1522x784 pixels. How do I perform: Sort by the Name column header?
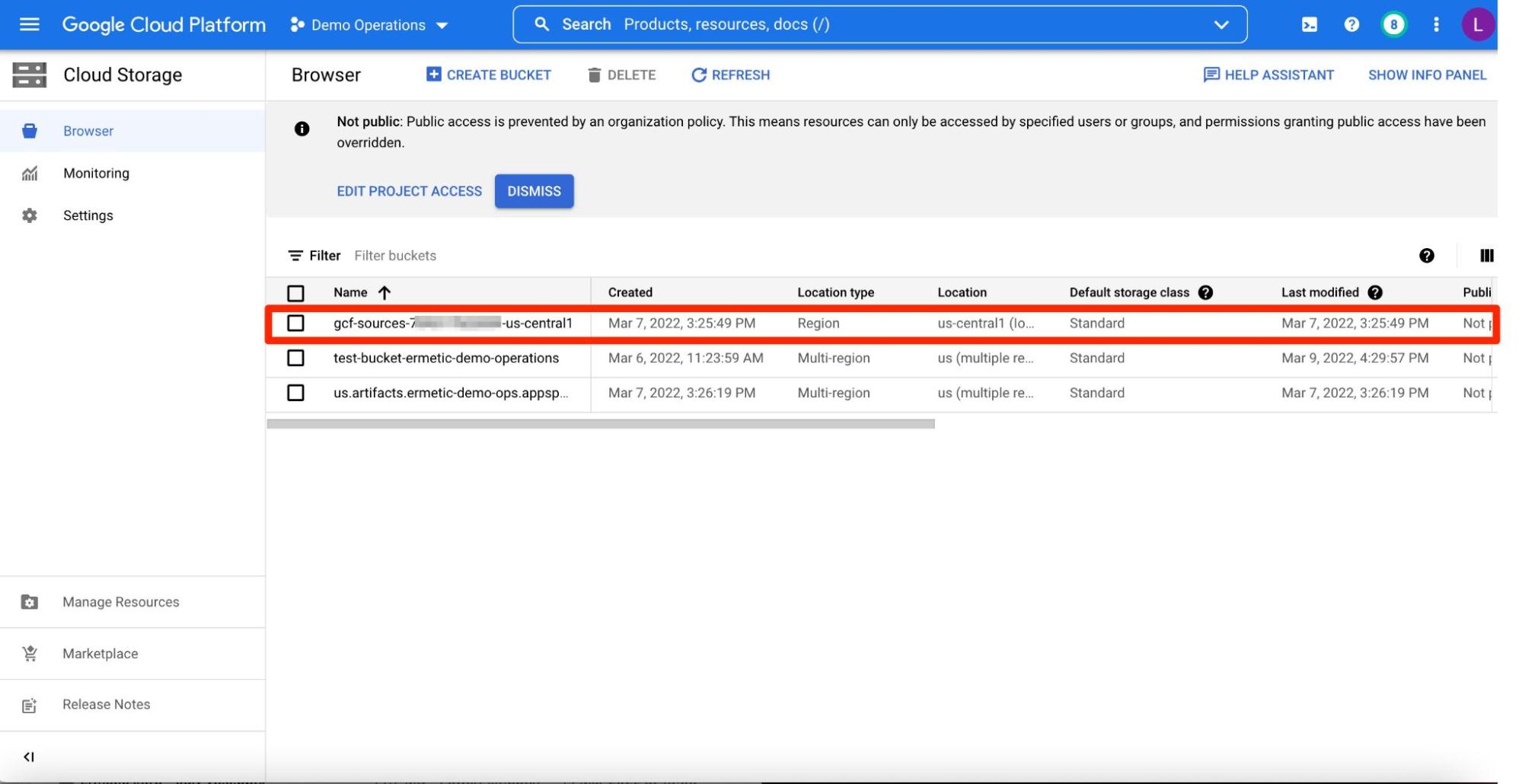[350, 292]
